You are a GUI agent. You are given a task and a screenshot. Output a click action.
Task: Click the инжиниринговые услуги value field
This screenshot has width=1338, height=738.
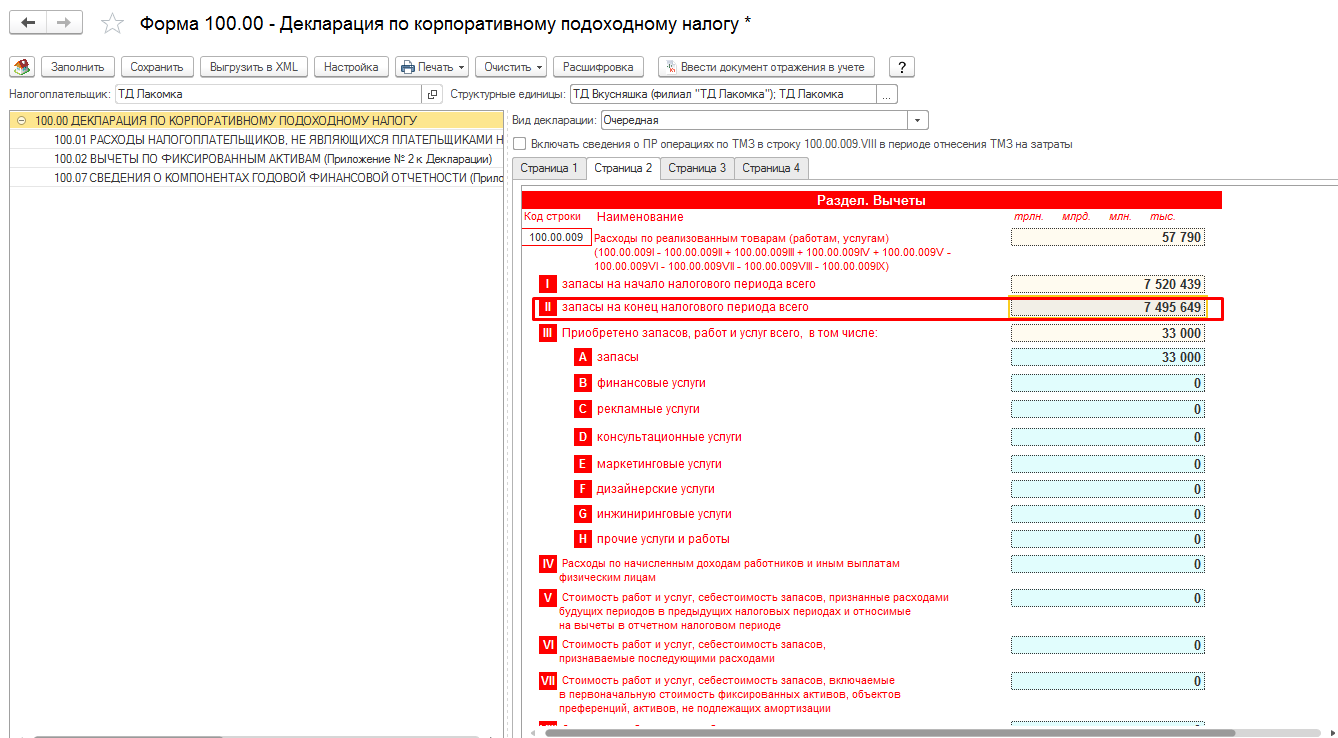pyautogui.click(x=1107, y=514)
